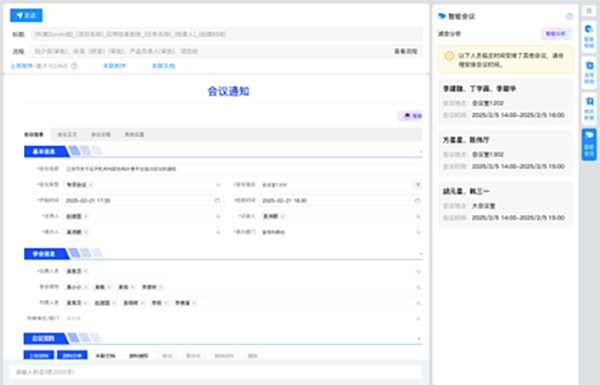
Task: Click the 关联文档 link
Action: (x=163, y=66)
